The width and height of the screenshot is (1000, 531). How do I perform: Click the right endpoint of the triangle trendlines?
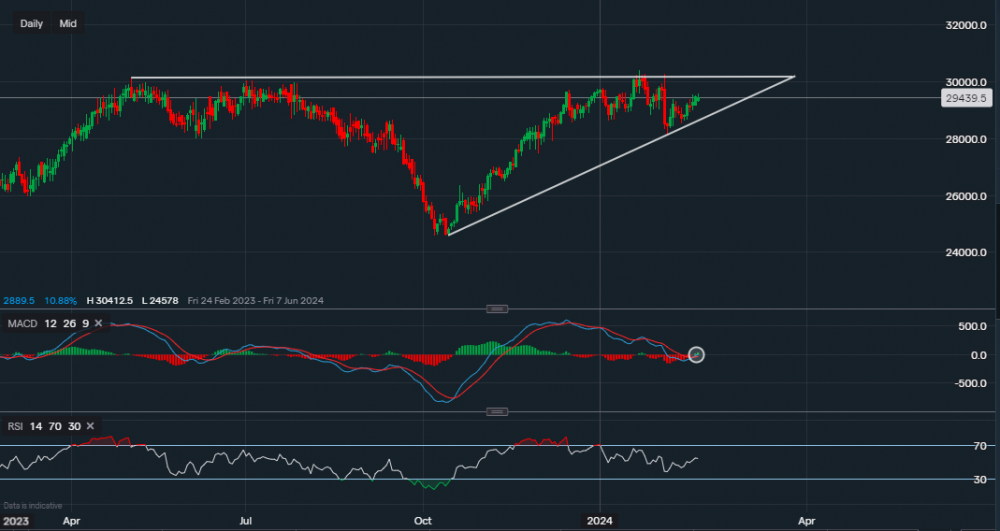pos(794,76)
